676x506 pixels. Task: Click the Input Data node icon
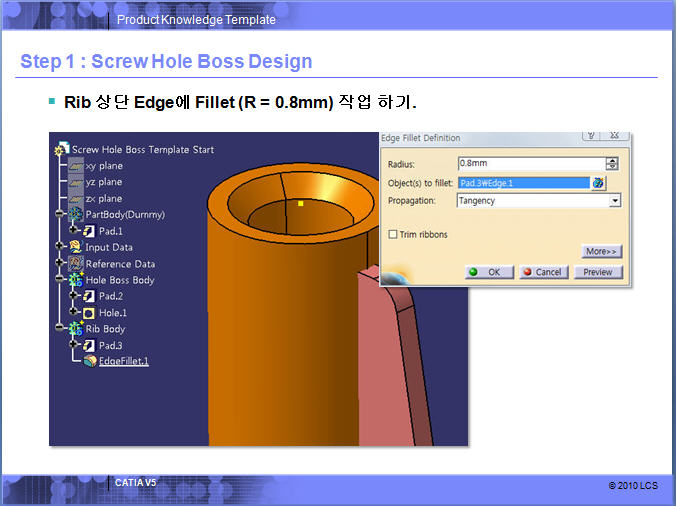[x=76, y=247]
